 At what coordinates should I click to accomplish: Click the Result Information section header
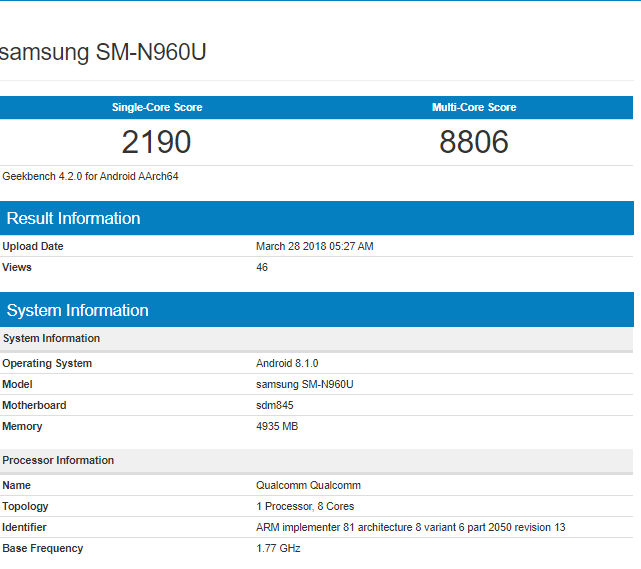pos(317,218)
